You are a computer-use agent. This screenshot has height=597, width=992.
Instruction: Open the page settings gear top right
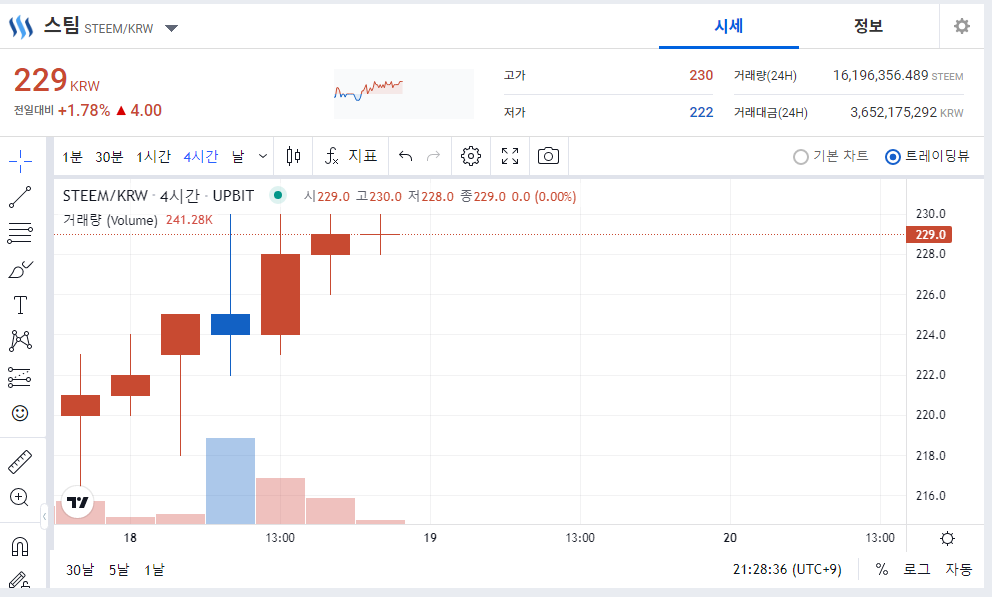click(962, 26)
